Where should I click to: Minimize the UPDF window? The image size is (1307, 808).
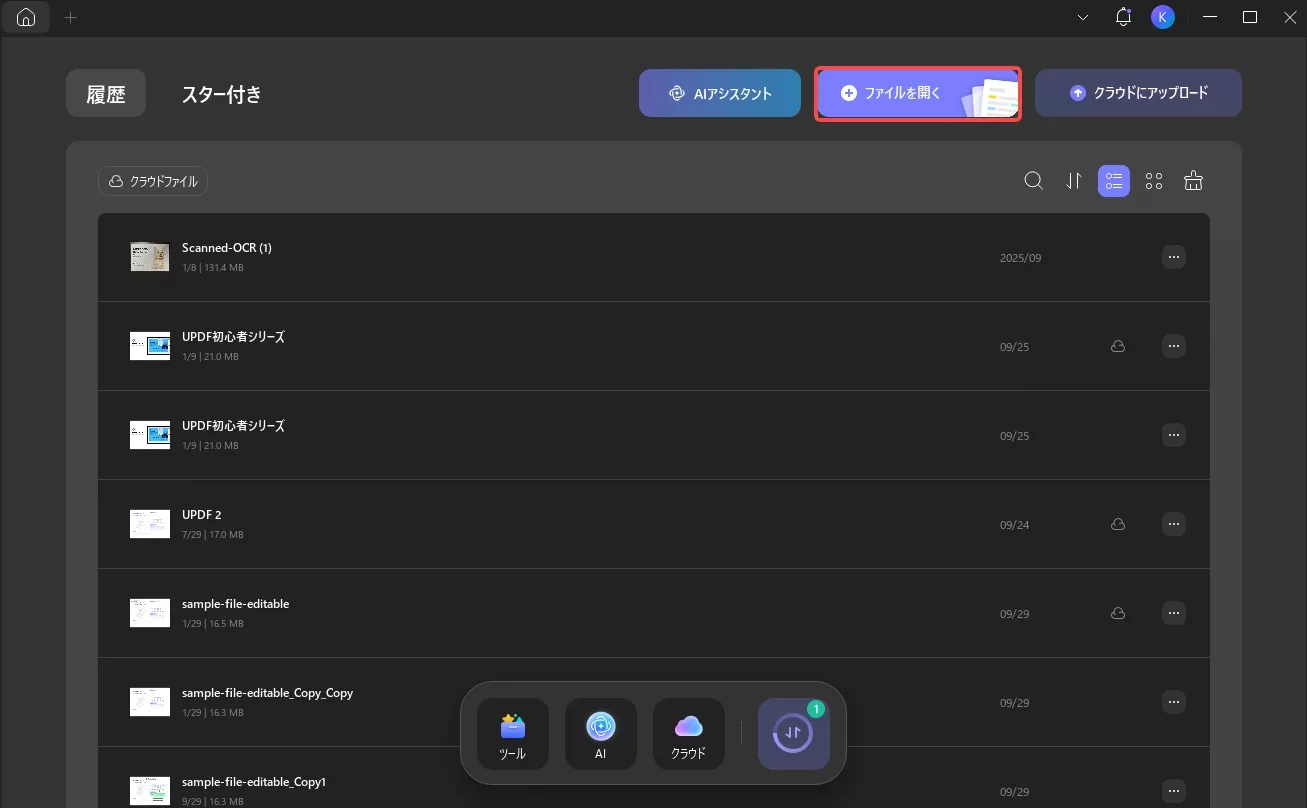tap(1210, 17)
